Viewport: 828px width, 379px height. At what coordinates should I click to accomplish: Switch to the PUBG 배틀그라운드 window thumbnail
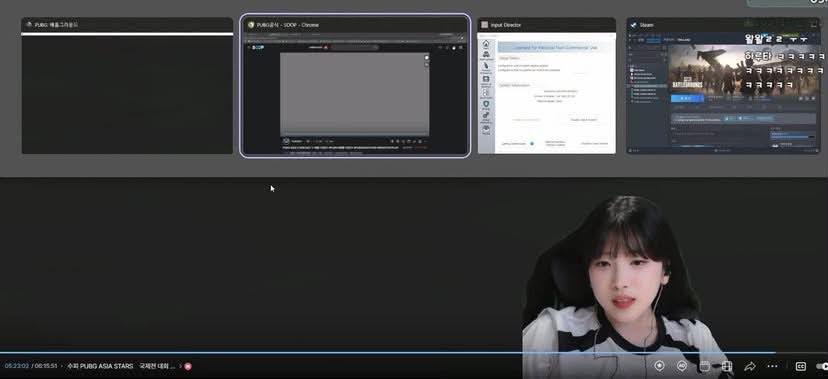coord(127,86)
